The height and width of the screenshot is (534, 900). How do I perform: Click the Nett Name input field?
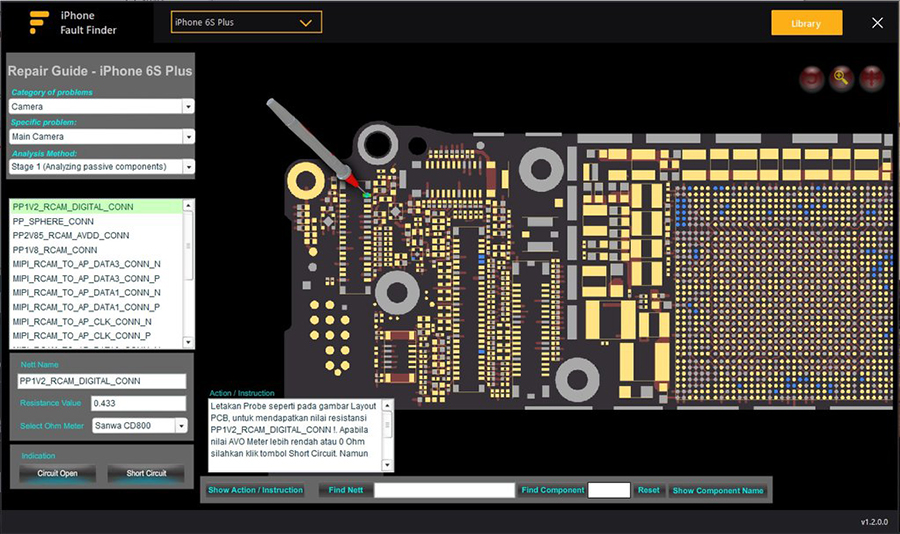tap(102, 381)
